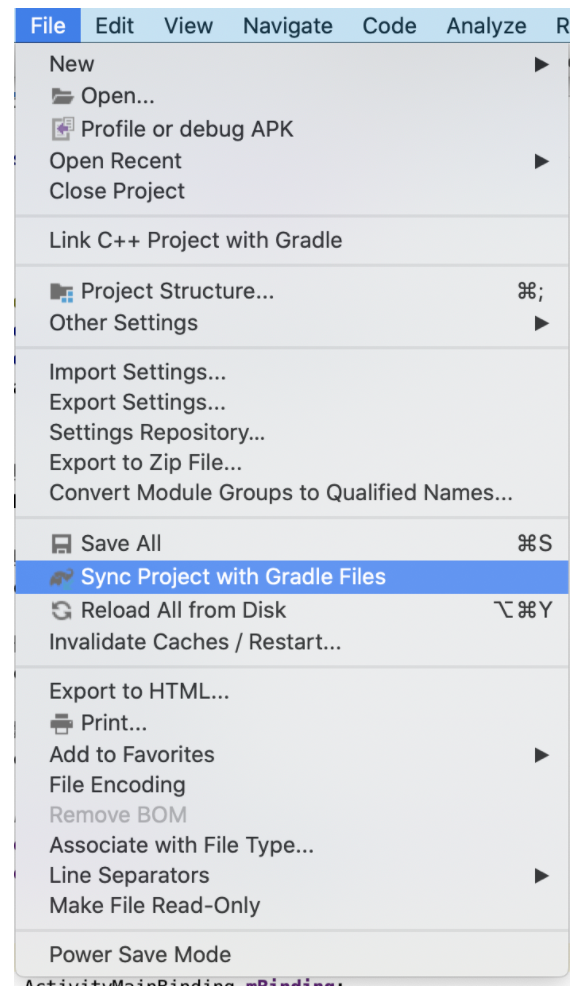Expand the Open Recent submenu arrow

tap(541, 161)
